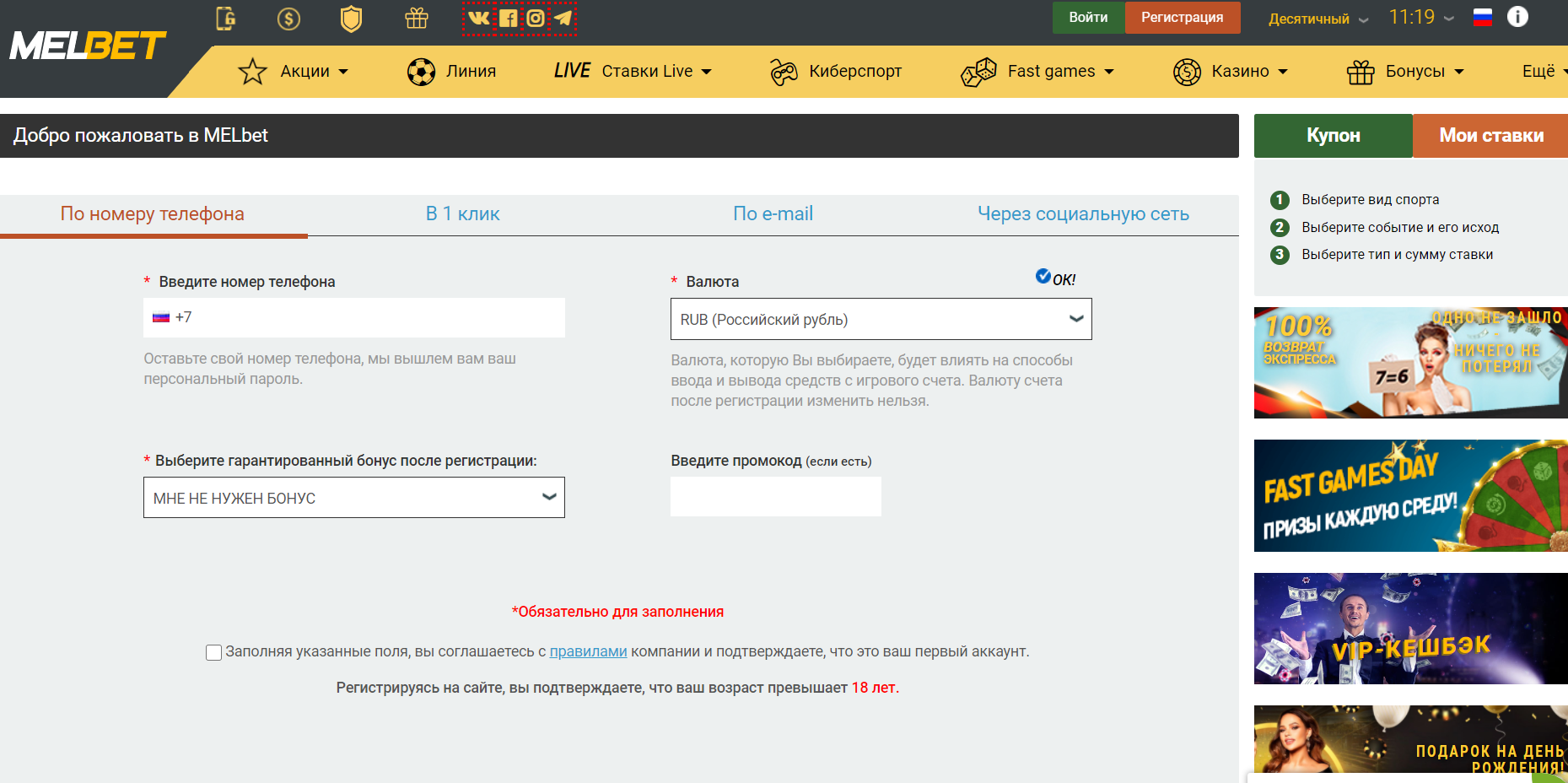Screen dimensions: 1568x783
Task: Open the mobile app download icon
Action: tap(226, 18)
